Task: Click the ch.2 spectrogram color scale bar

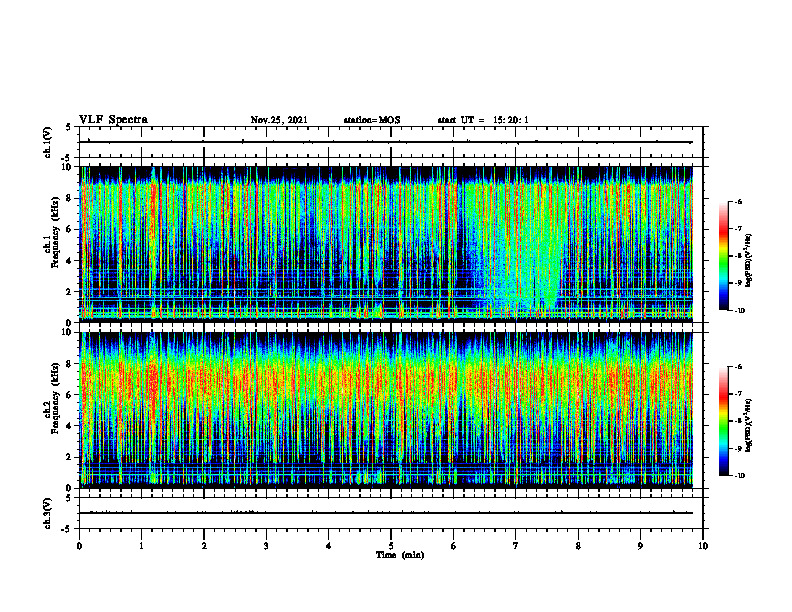Action: coord(723,421)
